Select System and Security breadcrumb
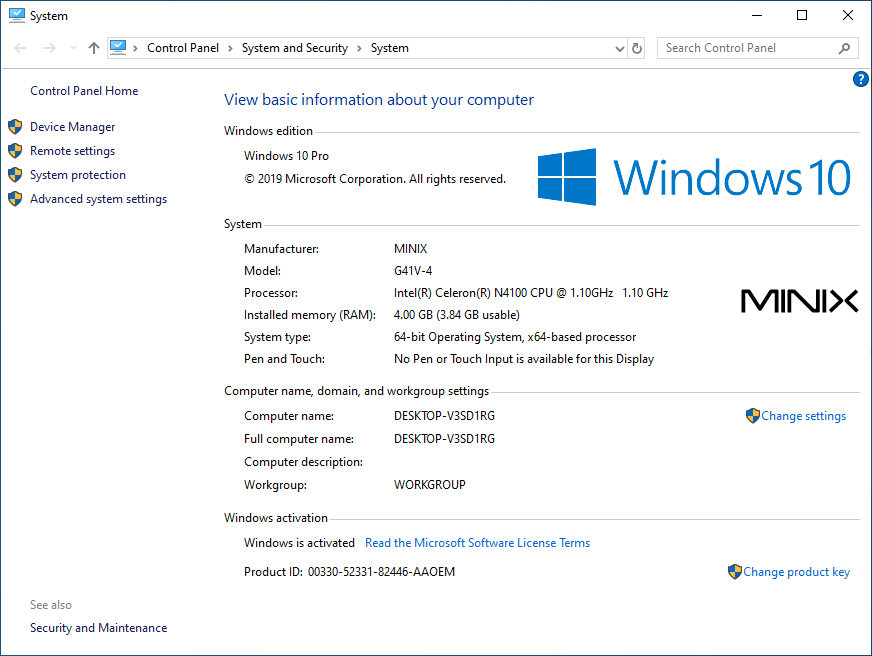 (295, 48)
